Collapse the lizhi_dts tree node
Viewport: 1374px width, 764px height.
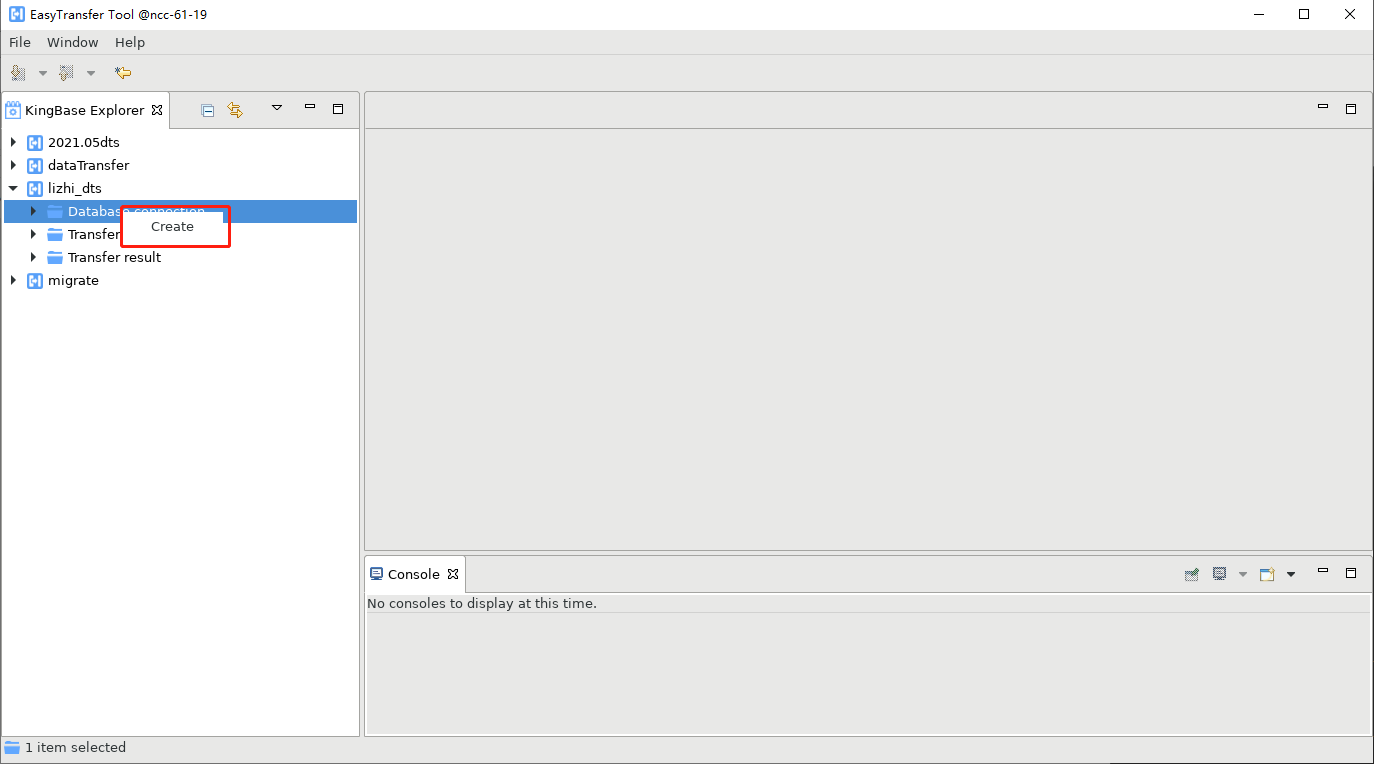click(x=13, y=188)
